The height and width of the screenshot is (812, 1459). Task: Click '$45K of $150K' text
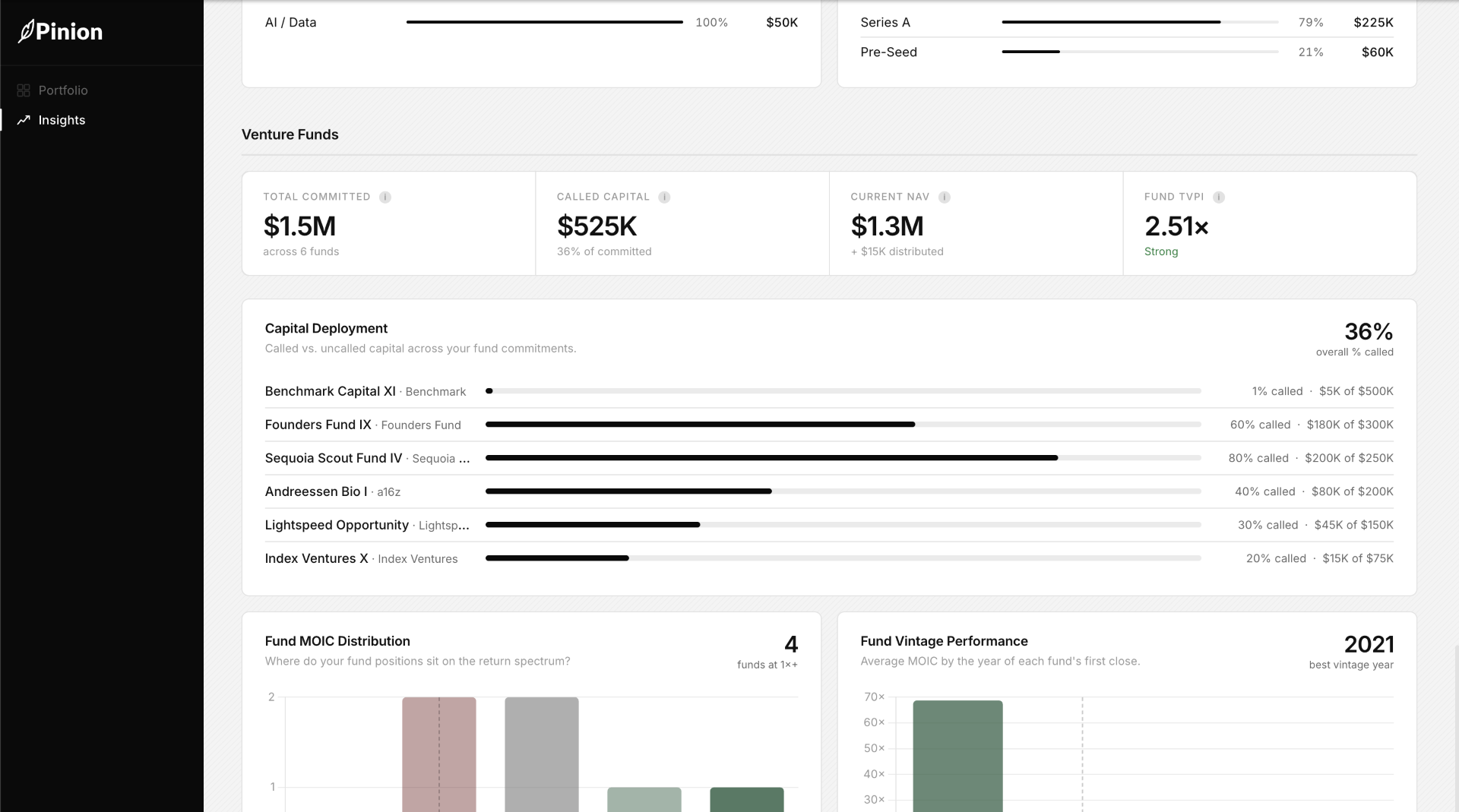[1354, 525]
